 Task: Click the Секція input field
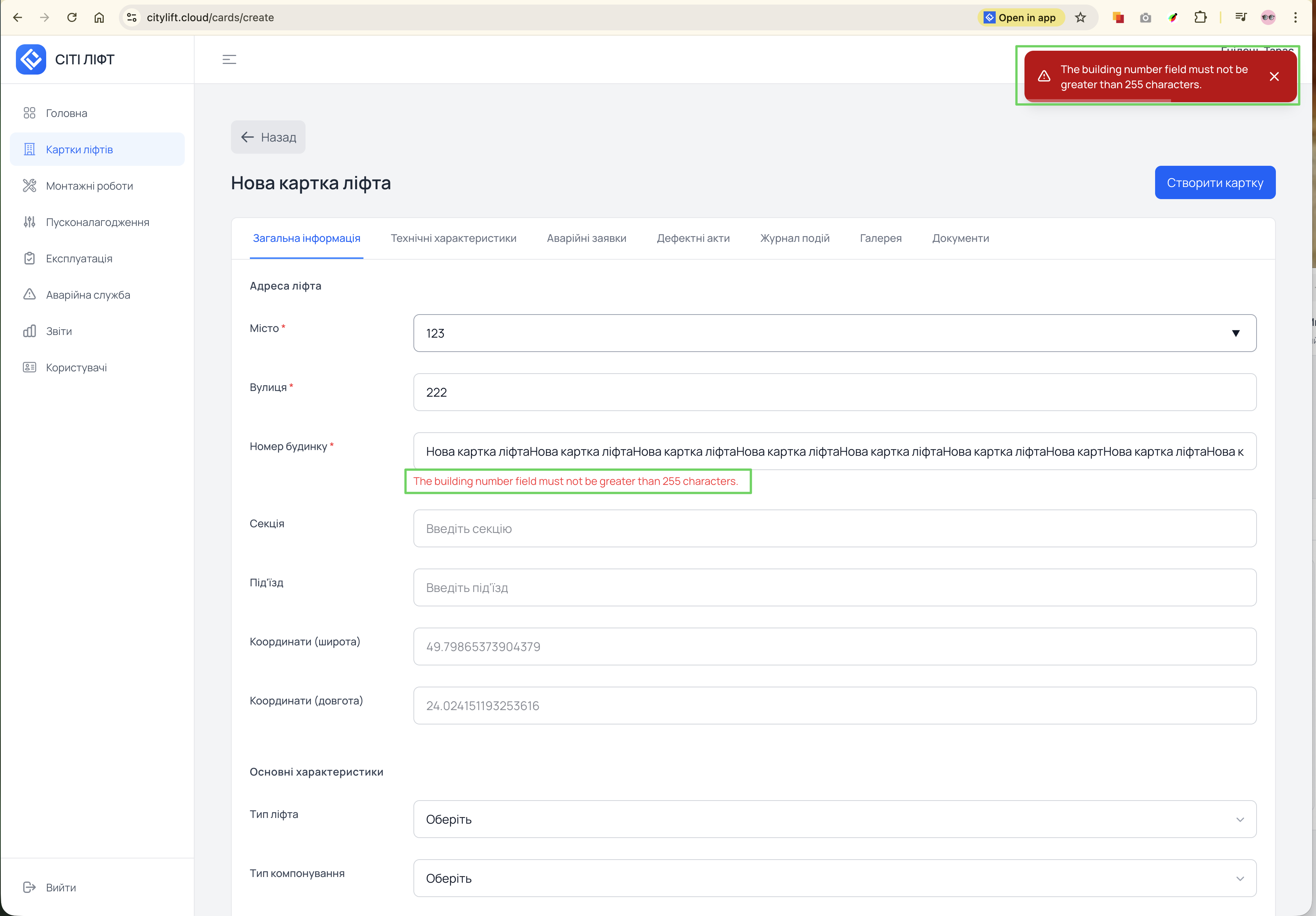pos(834,528)
